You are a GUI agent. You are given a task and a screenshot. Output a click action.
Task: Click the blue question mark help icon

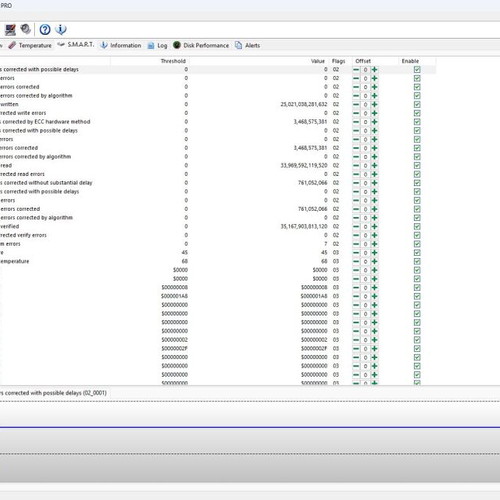45,30
